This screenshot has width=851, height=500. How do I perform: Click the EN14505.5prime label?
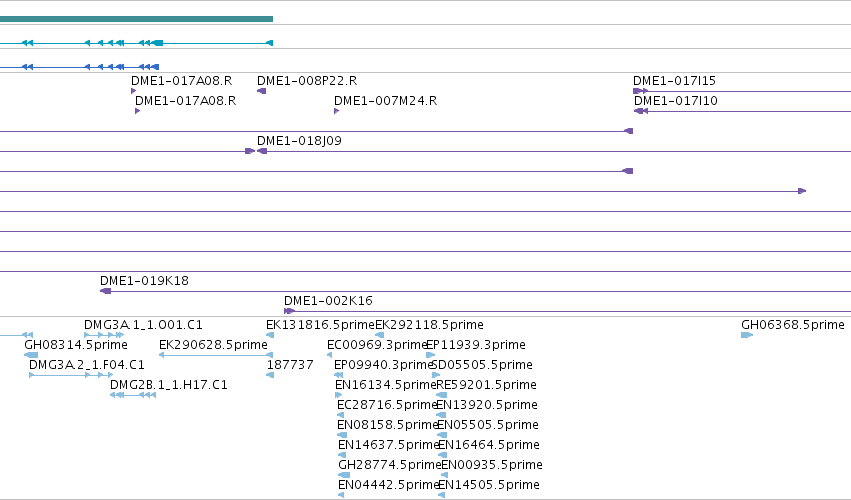pos(488,485)
